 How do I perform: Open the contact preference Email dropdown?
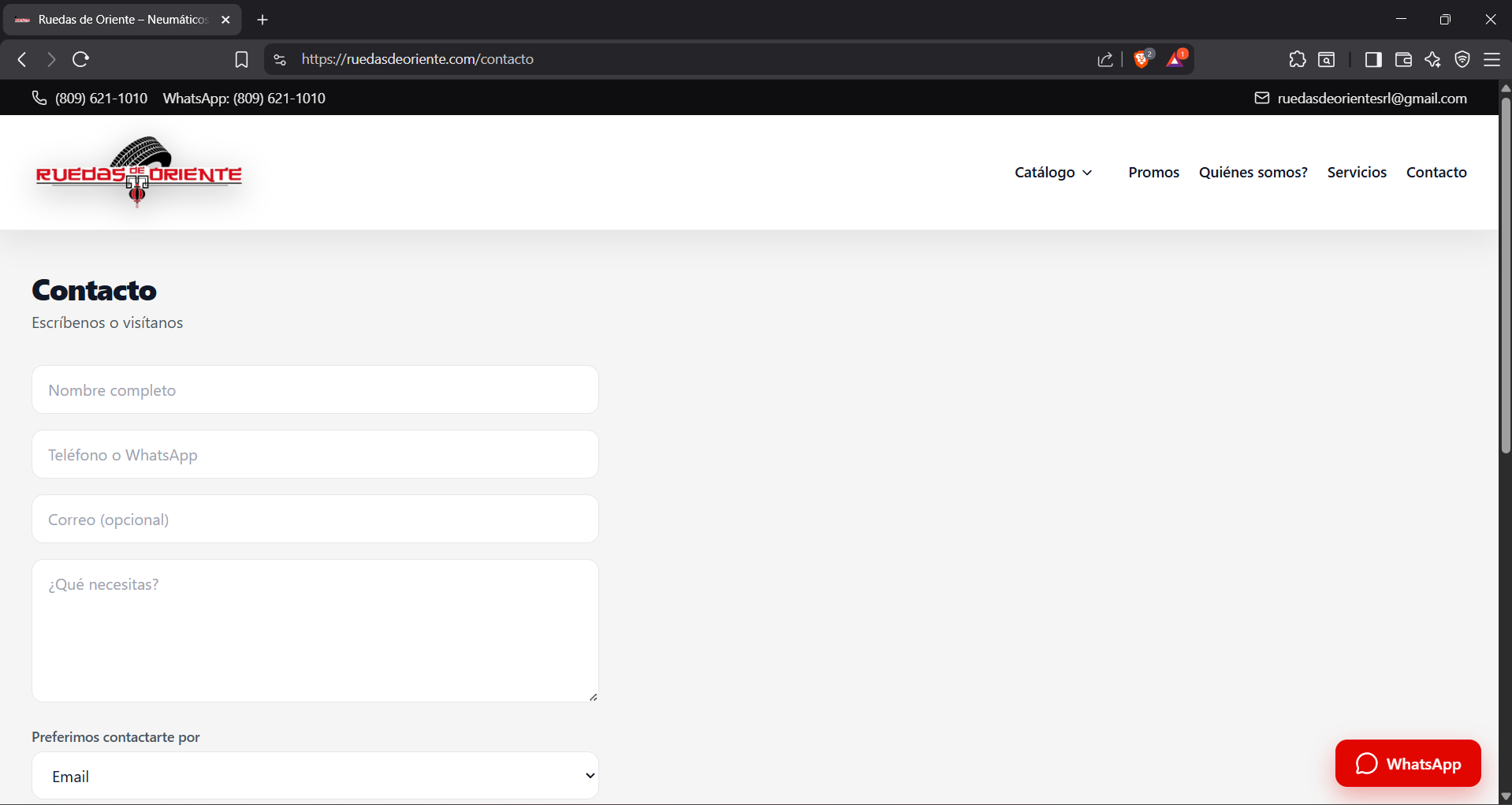coord(315,776)
